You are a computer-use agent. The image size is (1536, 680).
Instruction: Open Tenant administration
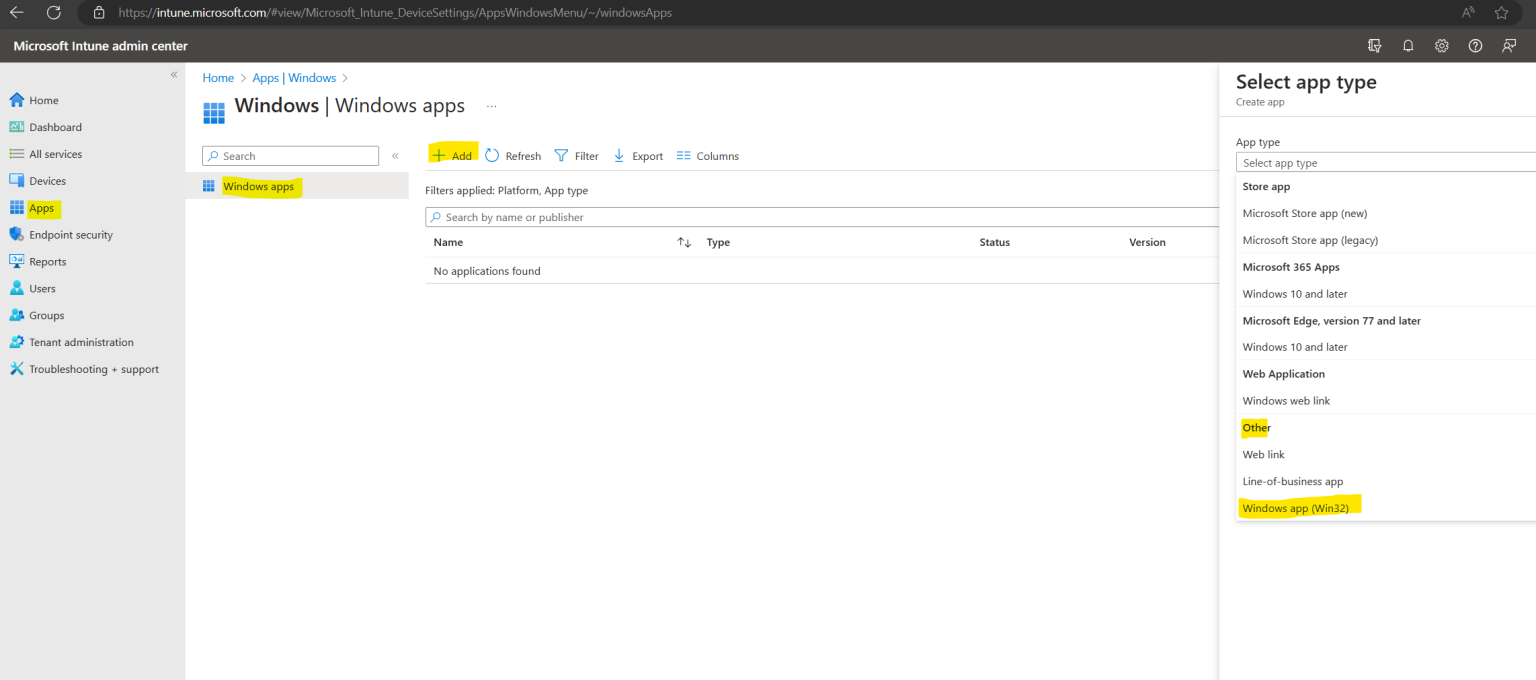tap(80, 341)
